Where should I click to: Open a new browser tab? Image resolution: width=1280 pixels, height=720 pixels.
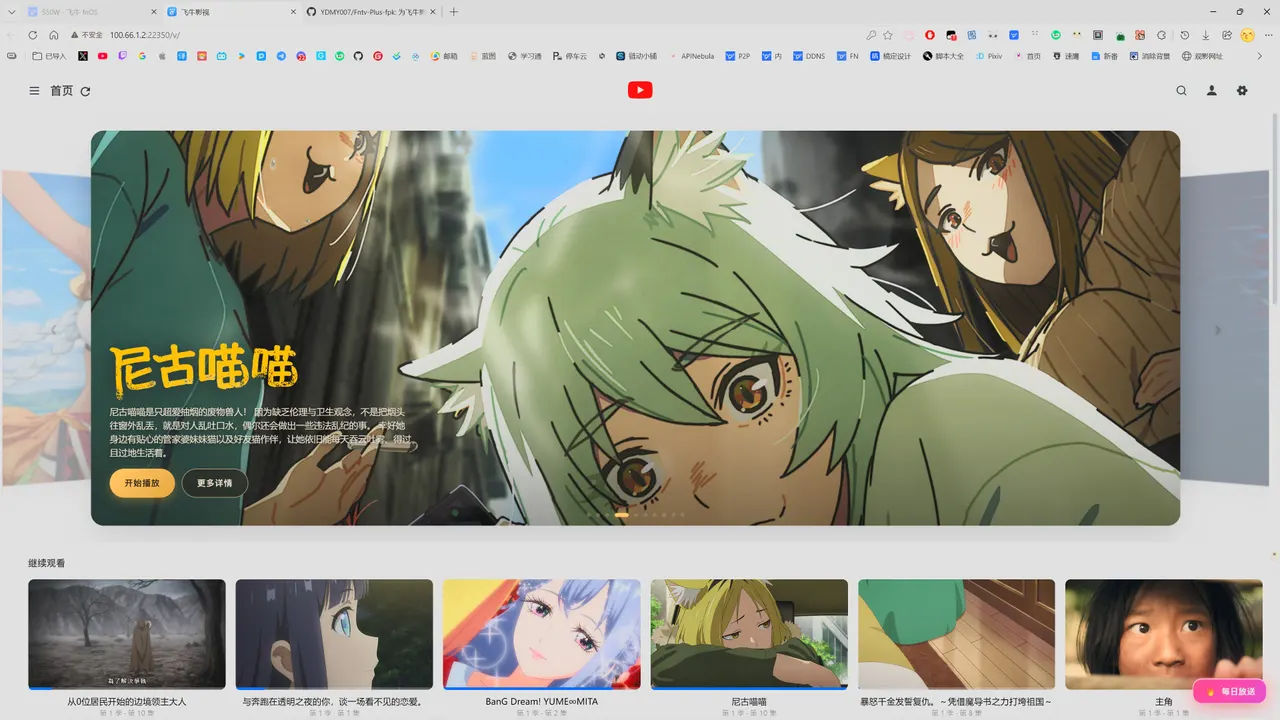[x=454, y=12]
